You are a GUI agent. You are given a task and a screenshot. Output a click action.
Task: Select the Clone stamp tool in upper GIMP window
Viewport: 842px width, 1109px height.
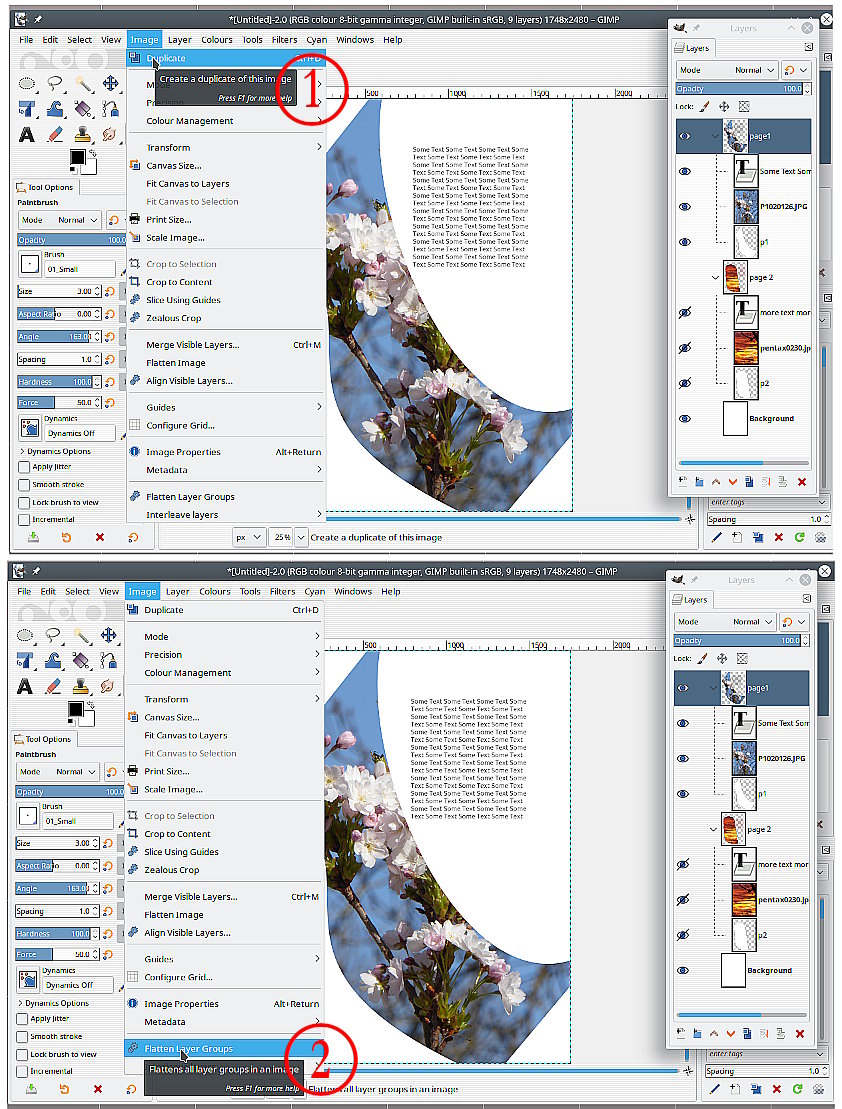(x=83, y=134)
